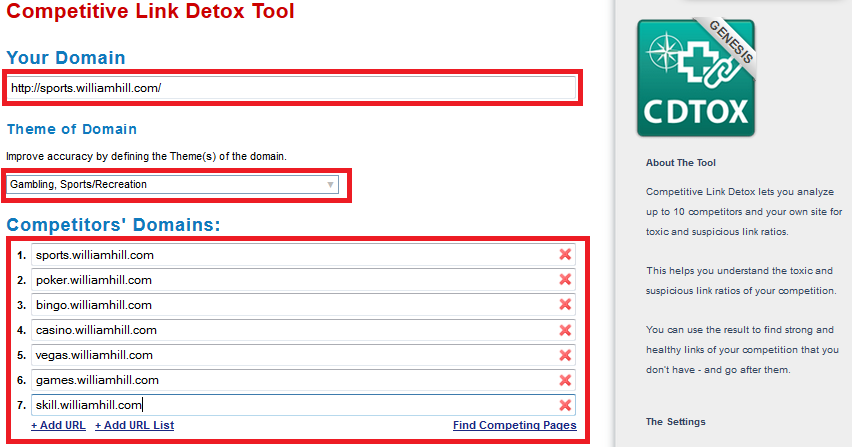Edit competitor field sports.williamhill.com
Screen dimensions: 852x447
[x=303, y=255]
